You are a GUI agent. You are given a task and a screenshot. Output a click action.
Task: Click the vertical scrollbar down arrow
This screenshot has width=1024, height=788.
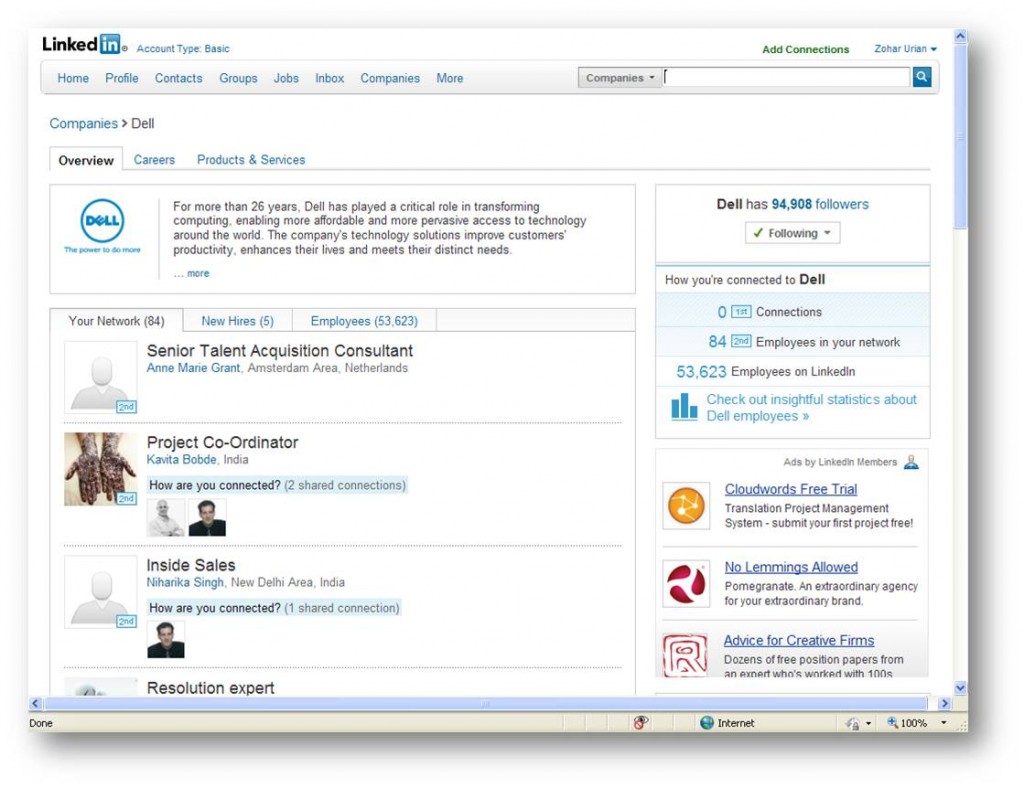[x=960, y=687]
